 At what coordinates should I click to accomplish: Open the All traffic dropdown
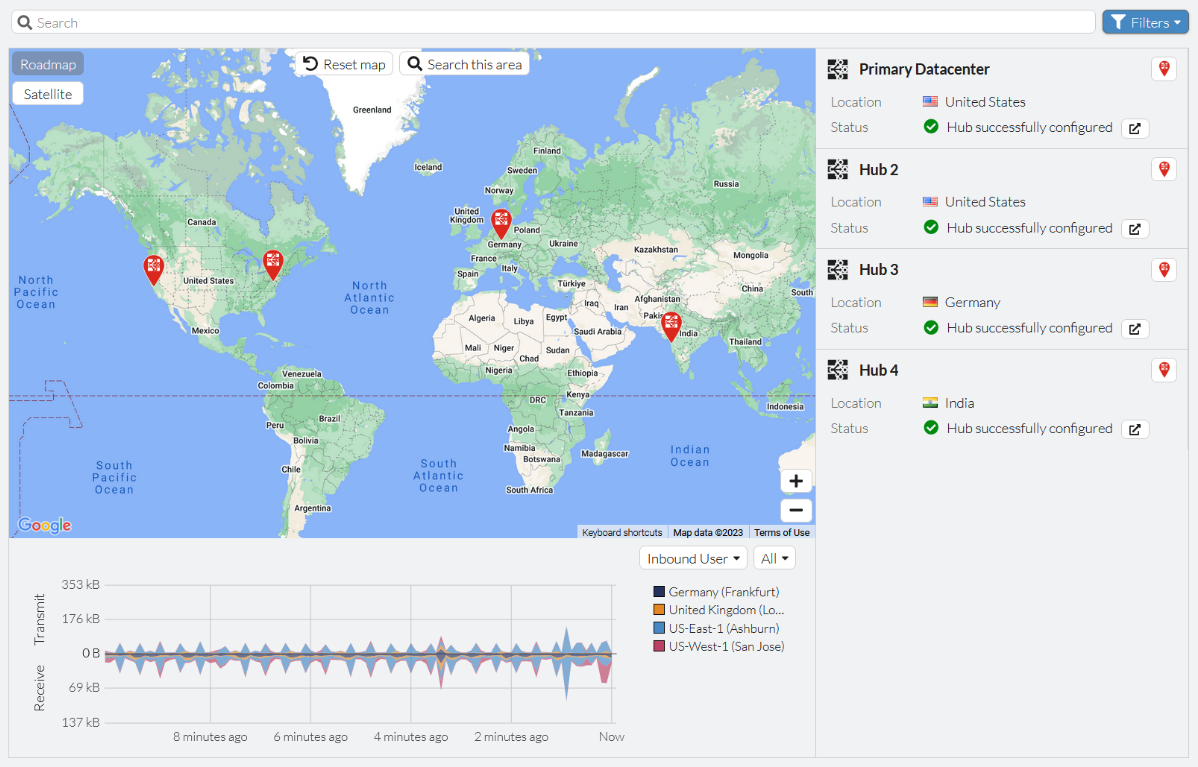point(774,557)
